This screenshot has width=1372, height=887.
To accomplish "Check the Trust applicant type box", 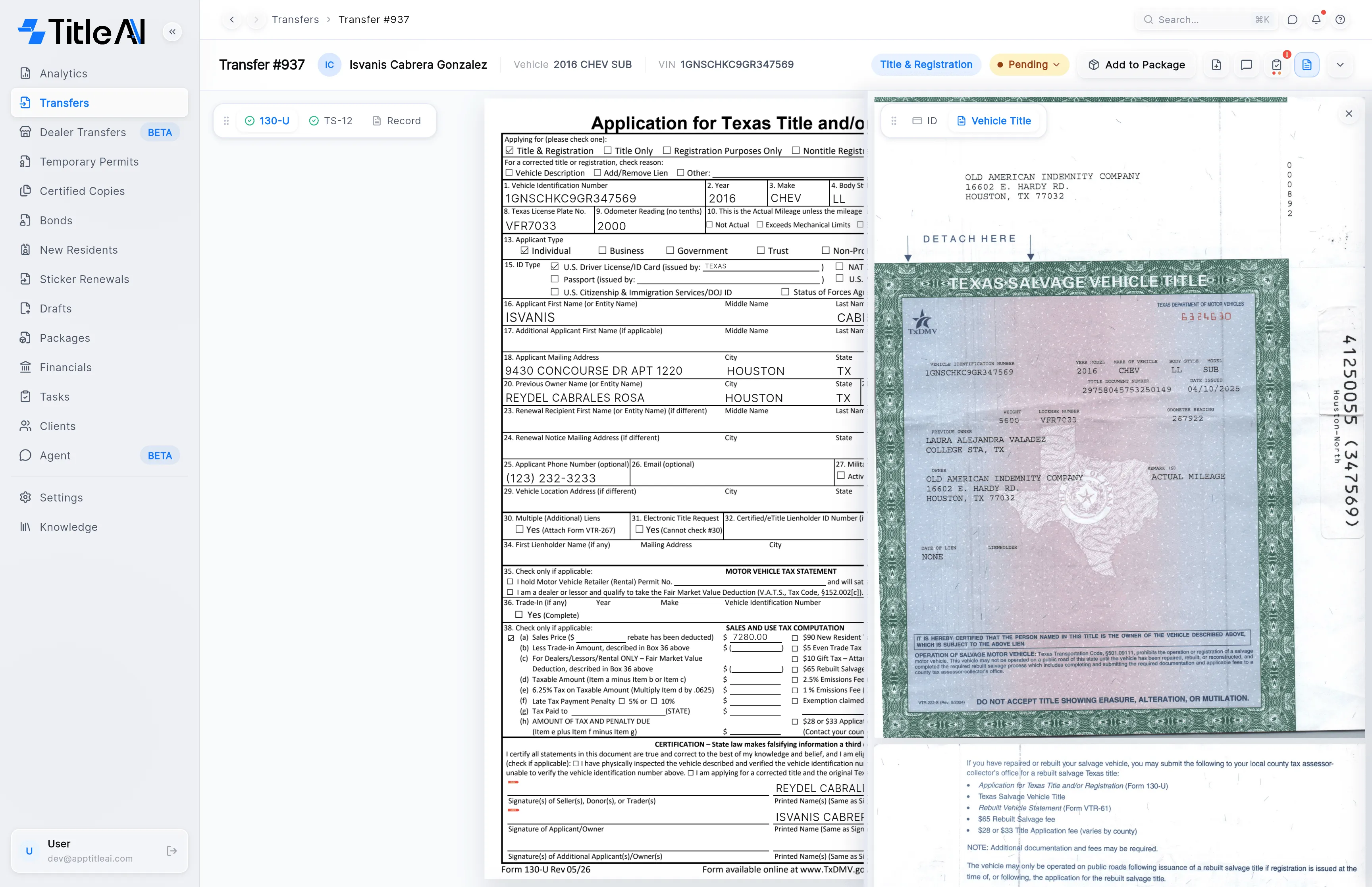I will pos(761,250).
